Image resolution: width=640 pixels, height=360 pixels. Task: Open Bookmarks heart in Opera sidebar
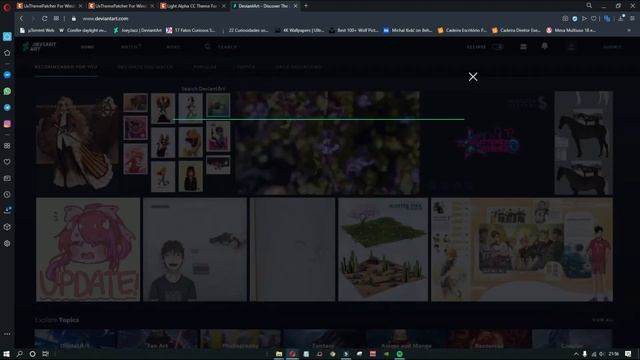click(7, 162)
